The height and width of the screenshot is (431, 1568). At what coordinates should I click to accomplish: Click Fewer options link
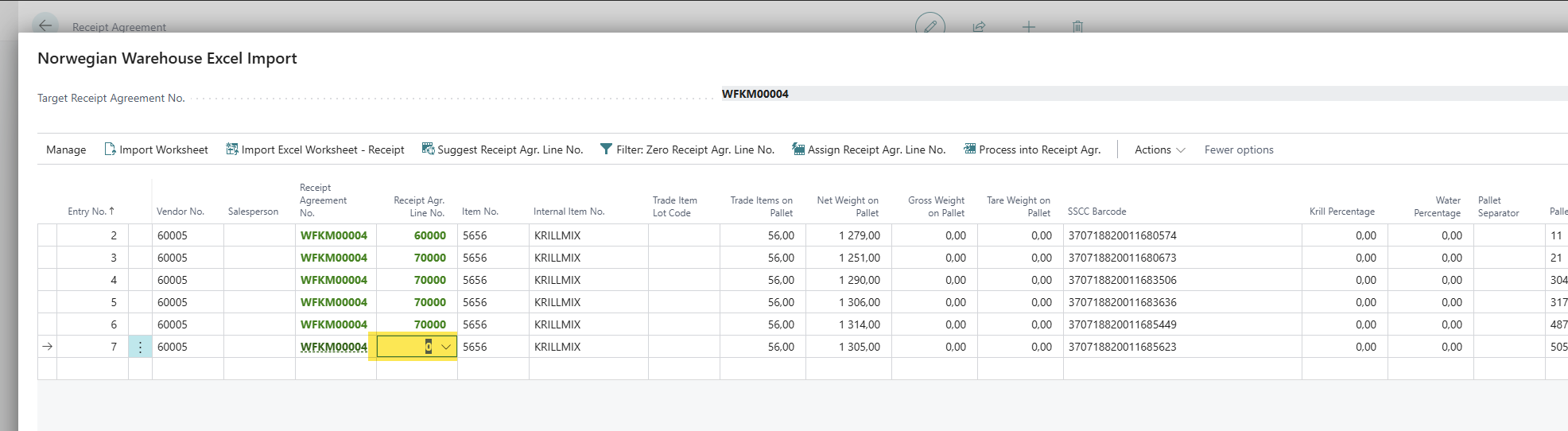coord(1238,149)
